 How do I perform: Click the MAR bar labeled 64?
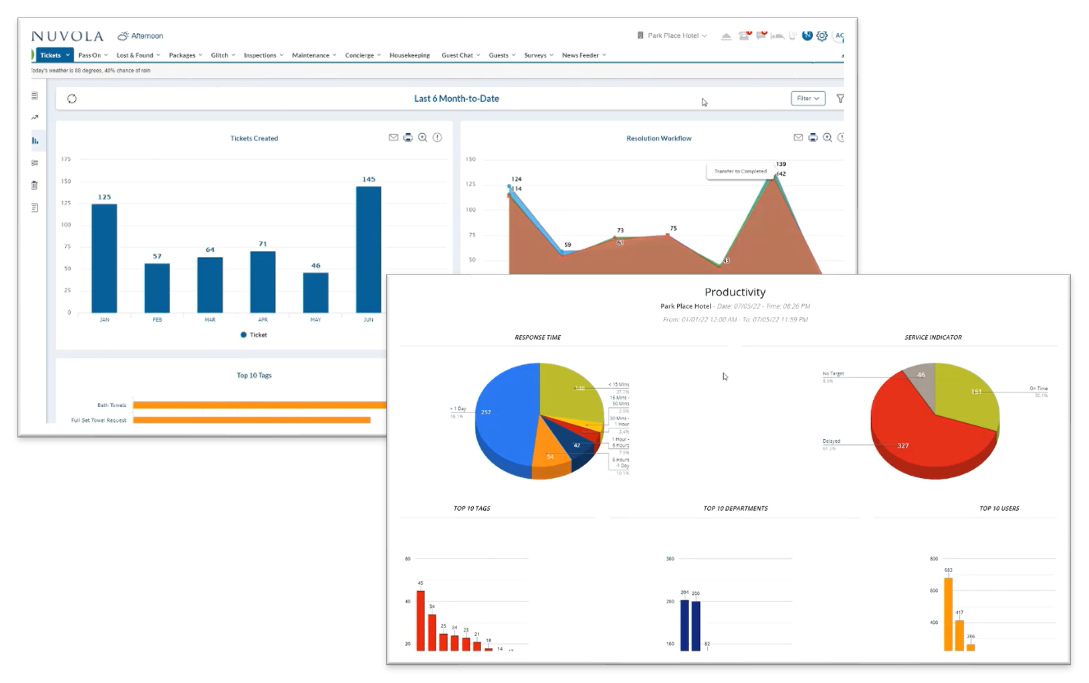[x=210, y=285]
